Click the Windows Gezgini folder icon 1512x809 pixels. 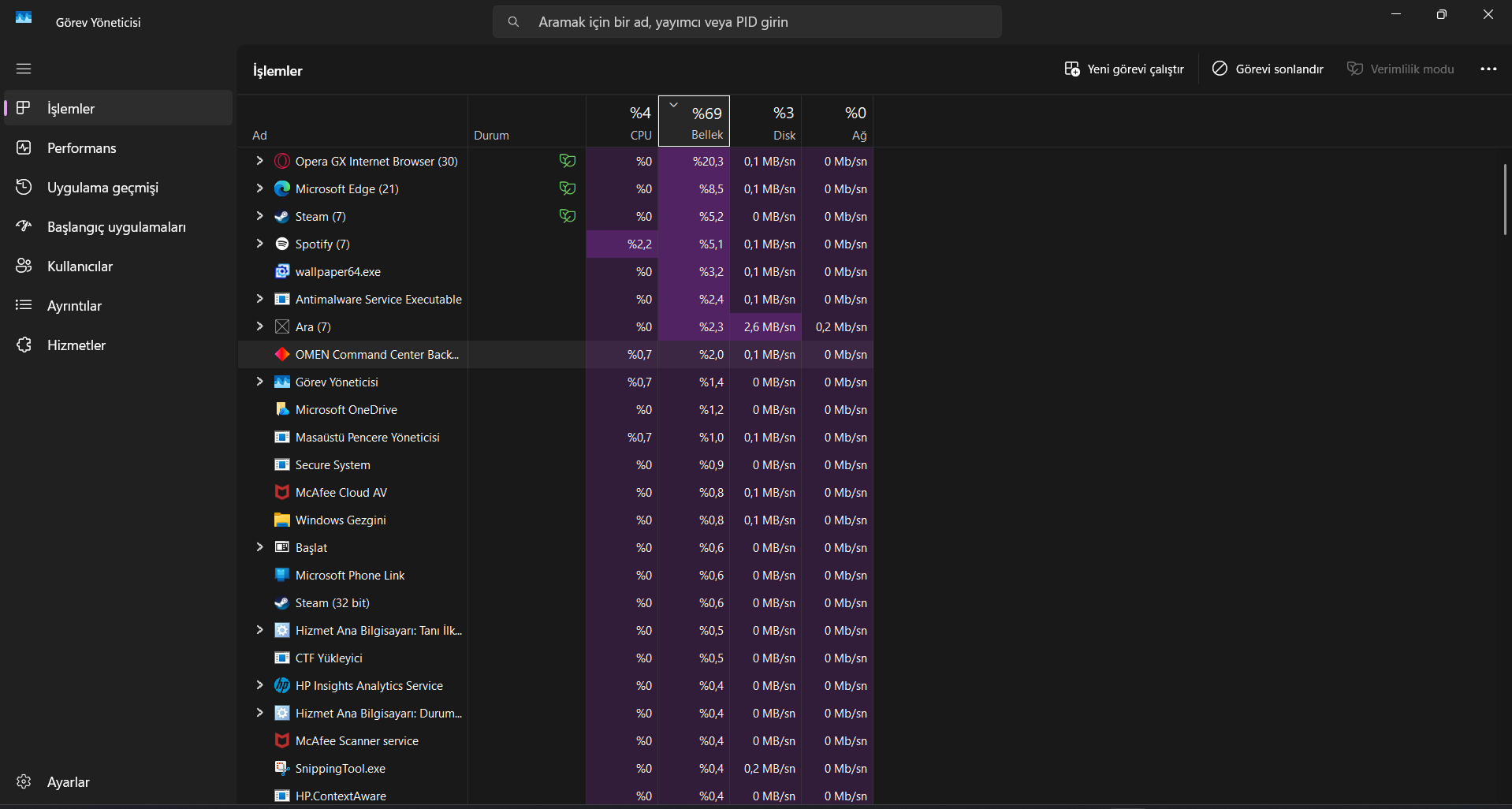tap(281, 520)
